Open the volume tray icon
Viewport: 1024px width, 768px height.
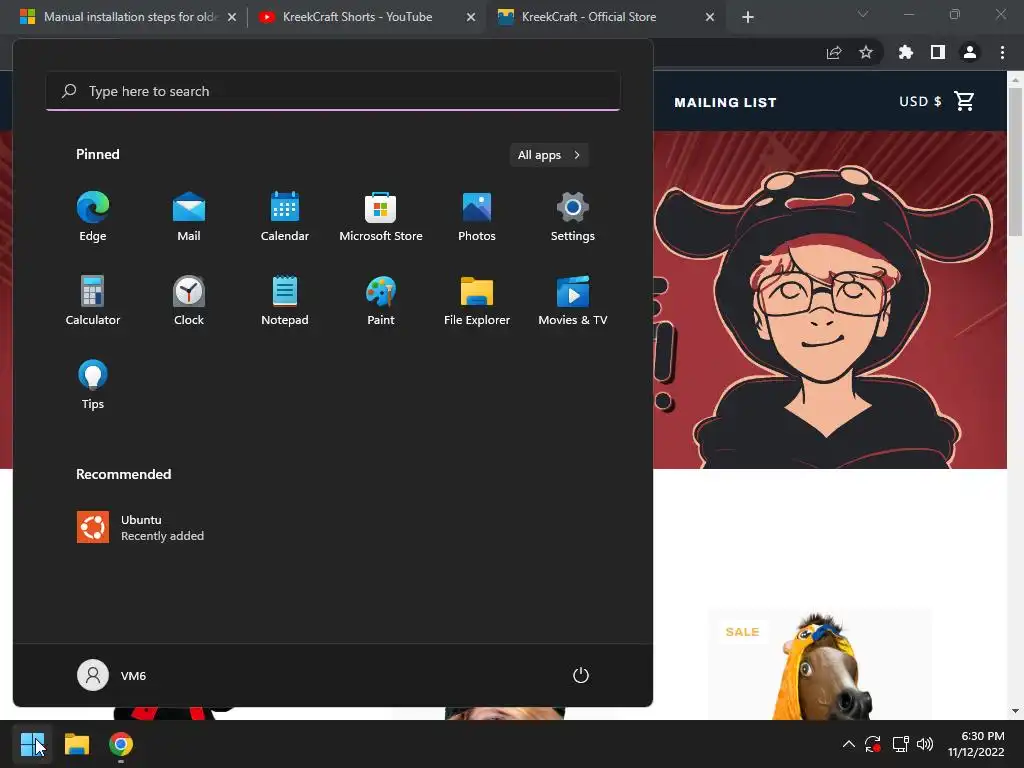pyautogui.click(x=925, y=744)
